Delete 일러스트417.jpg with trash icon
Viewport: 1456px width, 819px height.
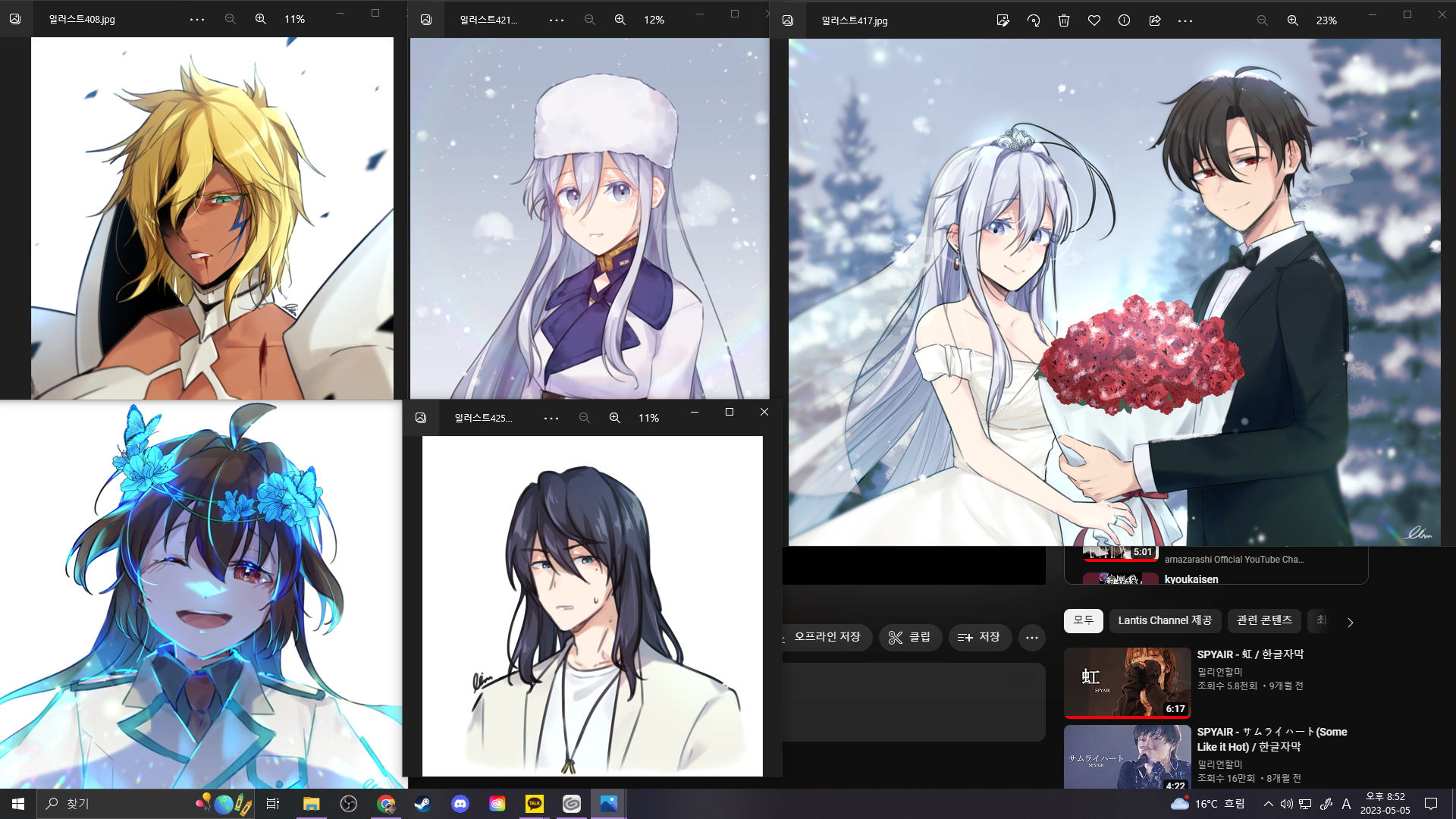tap(1063, 20)
